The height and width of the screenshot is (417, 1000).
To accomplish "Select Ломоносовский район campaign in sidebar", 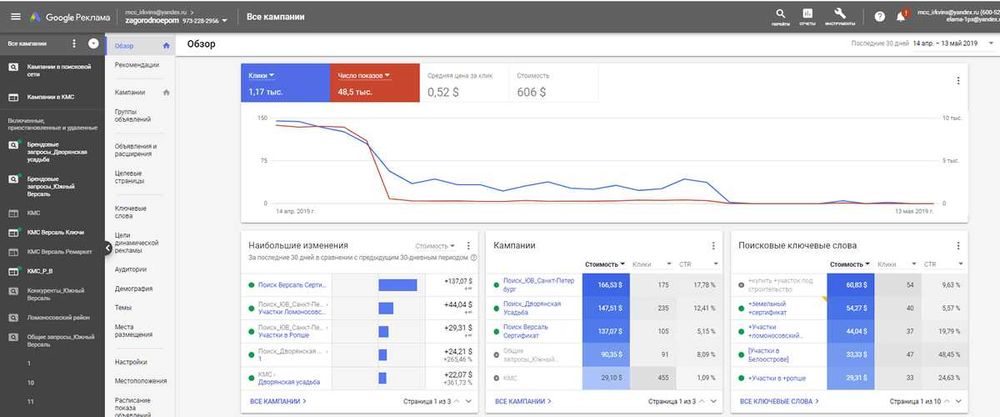I will pyautogui.click(x=58, y=318).
